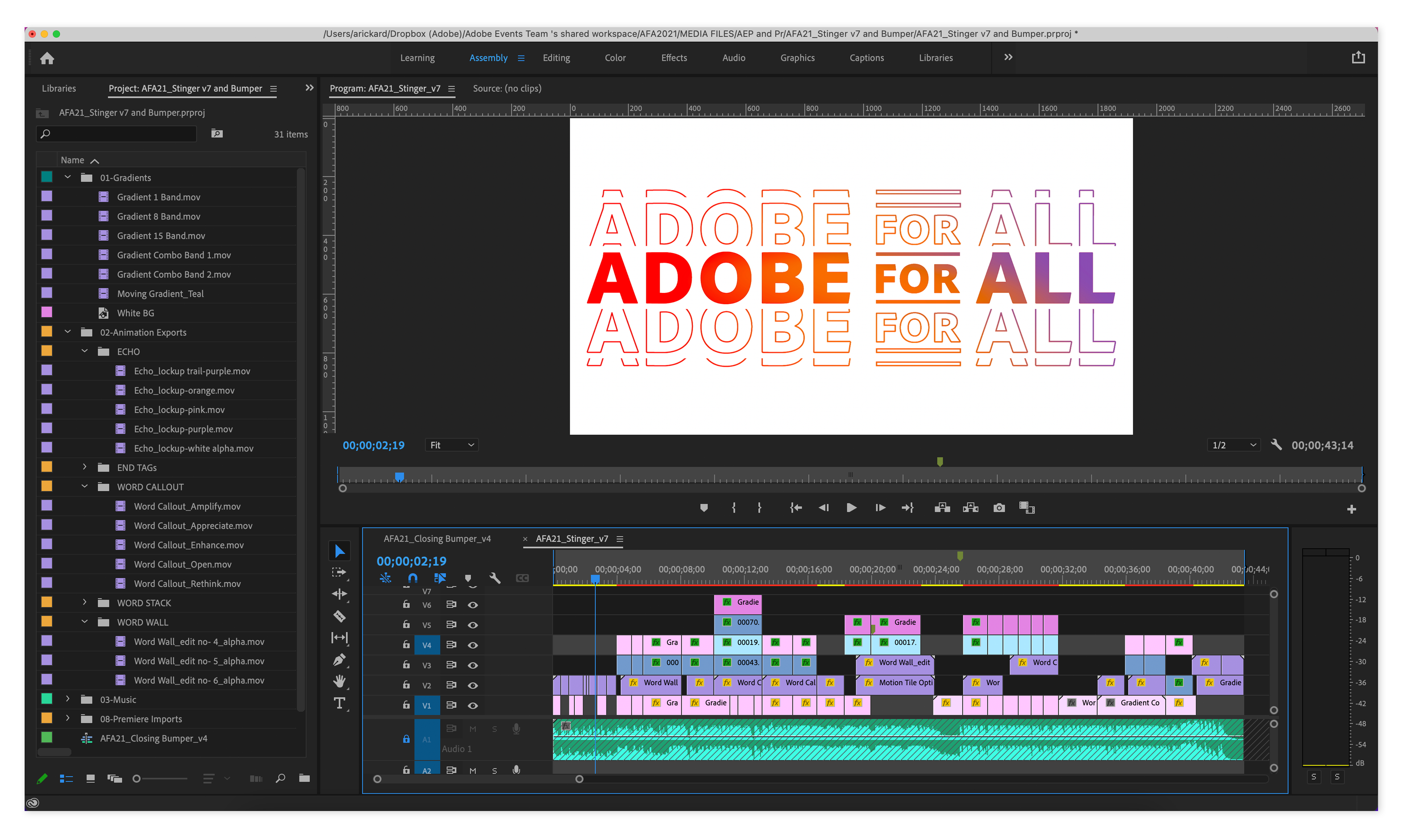1410x840 pixels.
Task: Open Program monitor settings wrench
Action: tap(1276, 445)
